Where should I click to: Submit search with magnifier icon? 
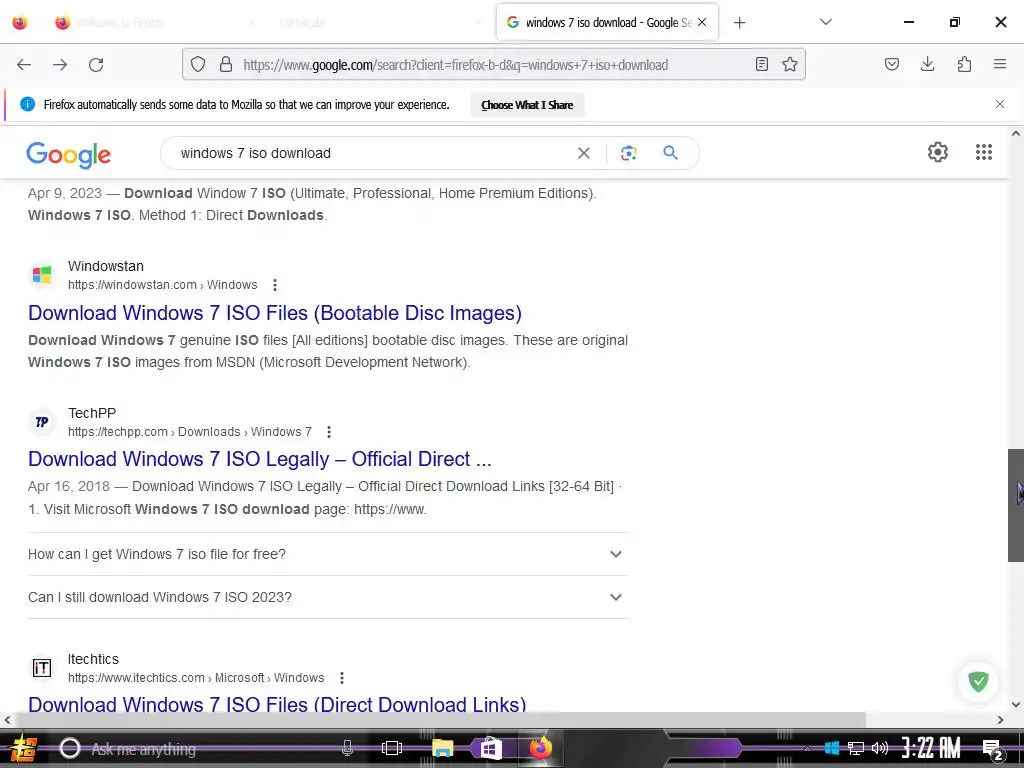pyautogui.click(x=670, y=153)
